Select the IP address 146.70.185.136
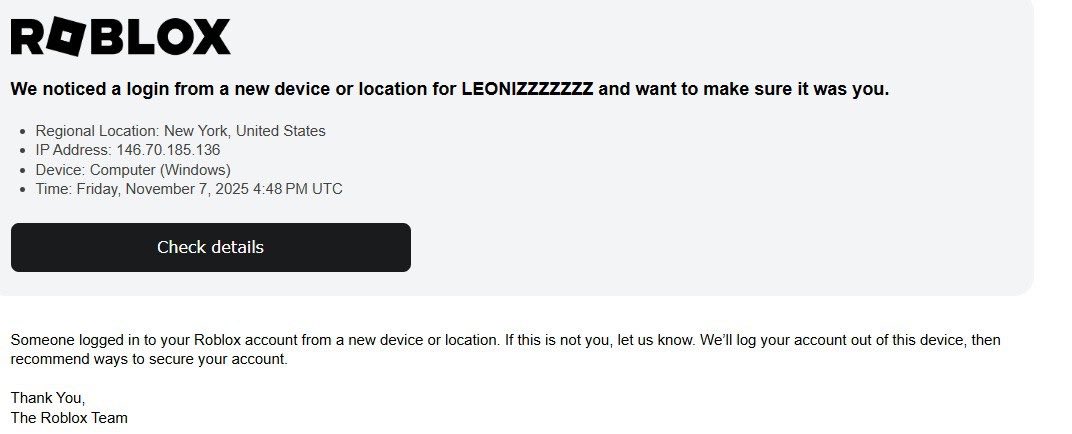The height and width of the screenshot is (434, 1072). 168,150
